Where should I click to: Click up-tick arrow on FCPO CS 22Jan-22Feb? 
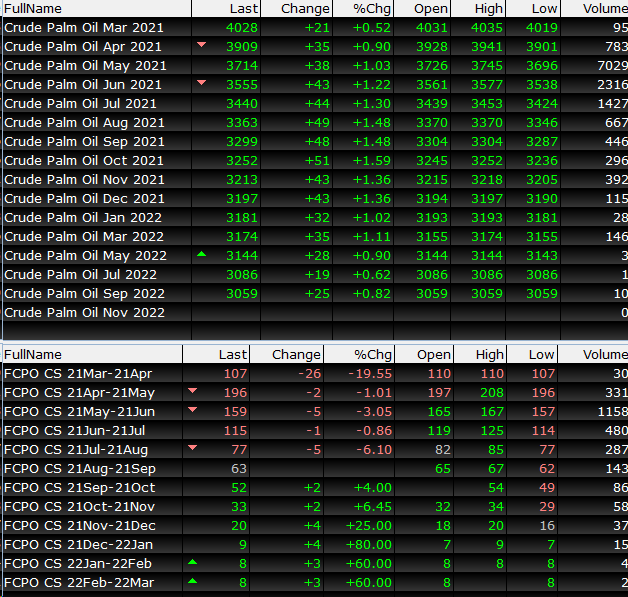[x=193, y=562]
